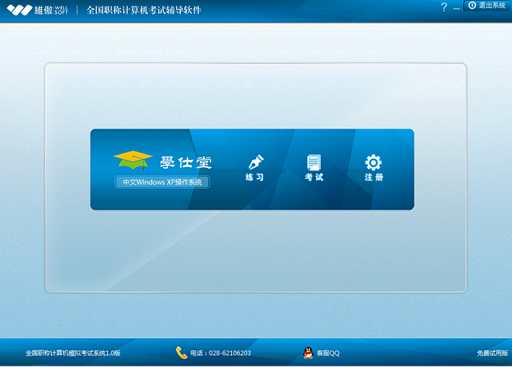512x367 pixels.
Task: Click the phone number 028-62106203
Action: (x=230, y=353)
